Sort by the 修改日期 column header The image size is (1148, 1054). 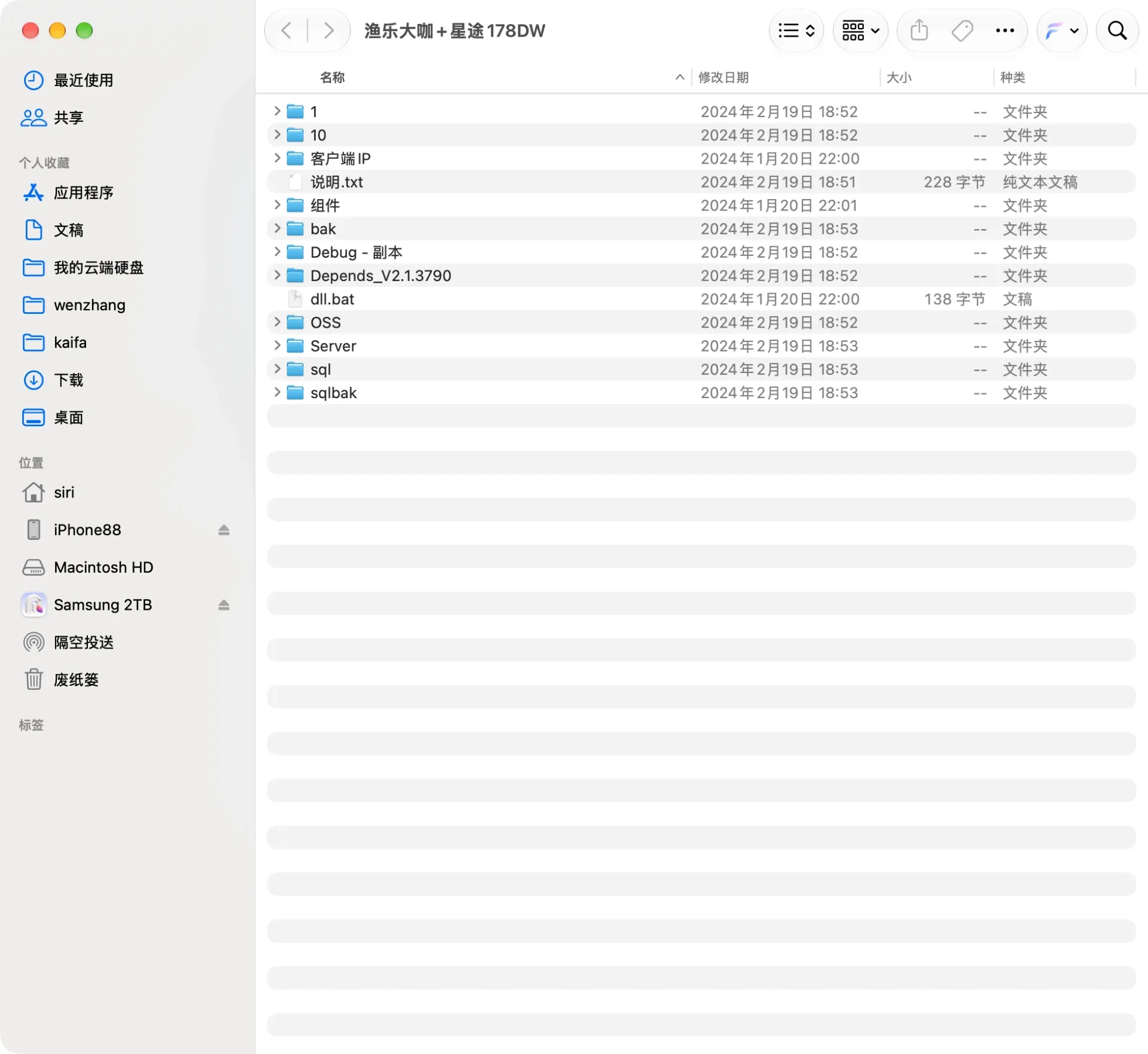tap(723, 77)
